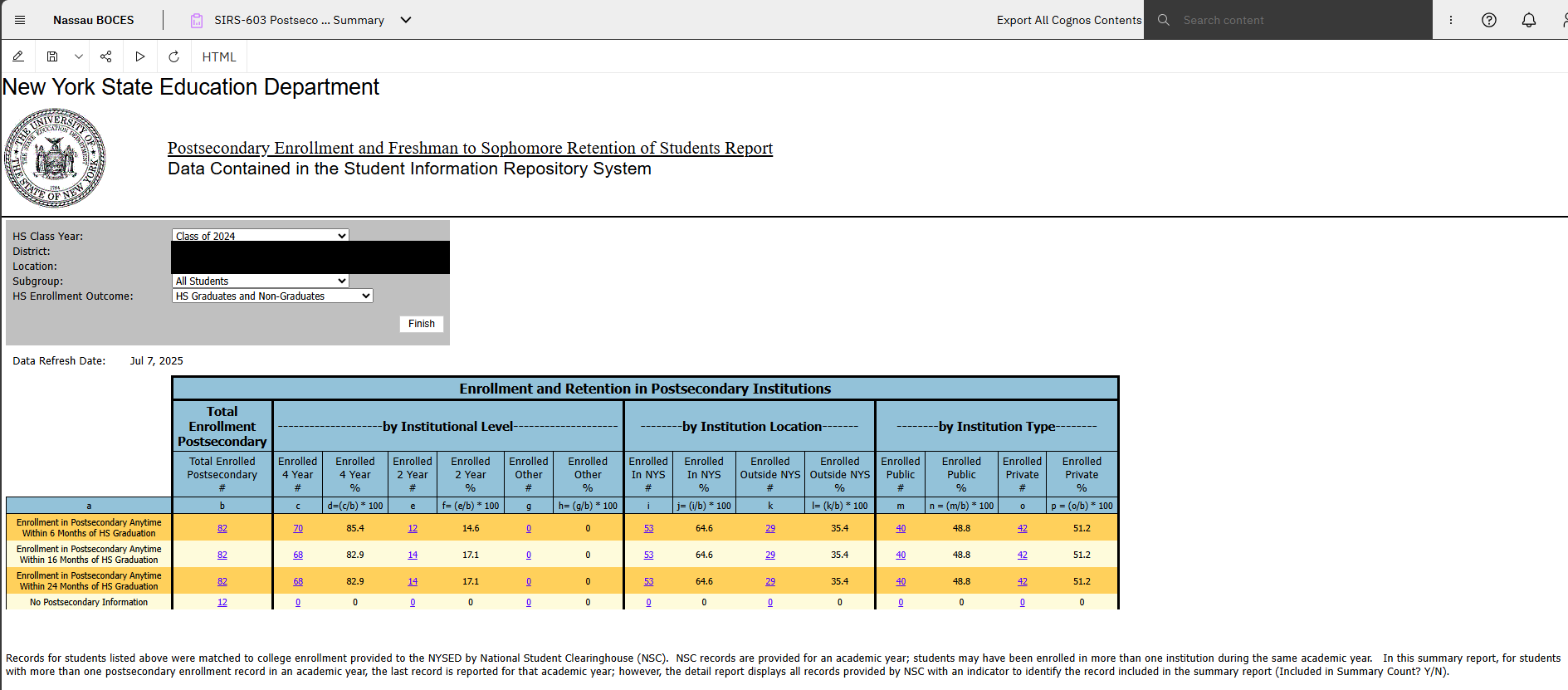Open the Subgroup All Students dropdown
This screenshot has width=1568, height=690.
coord(261,281)
